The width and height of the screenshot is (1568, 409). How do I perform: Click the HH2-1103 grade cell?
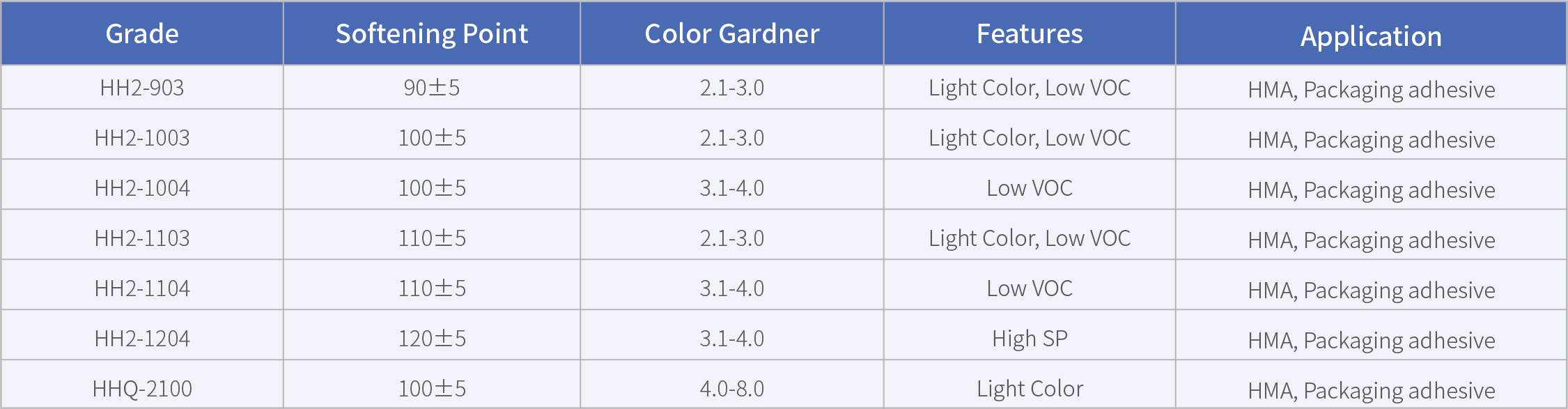coord(142,238)
